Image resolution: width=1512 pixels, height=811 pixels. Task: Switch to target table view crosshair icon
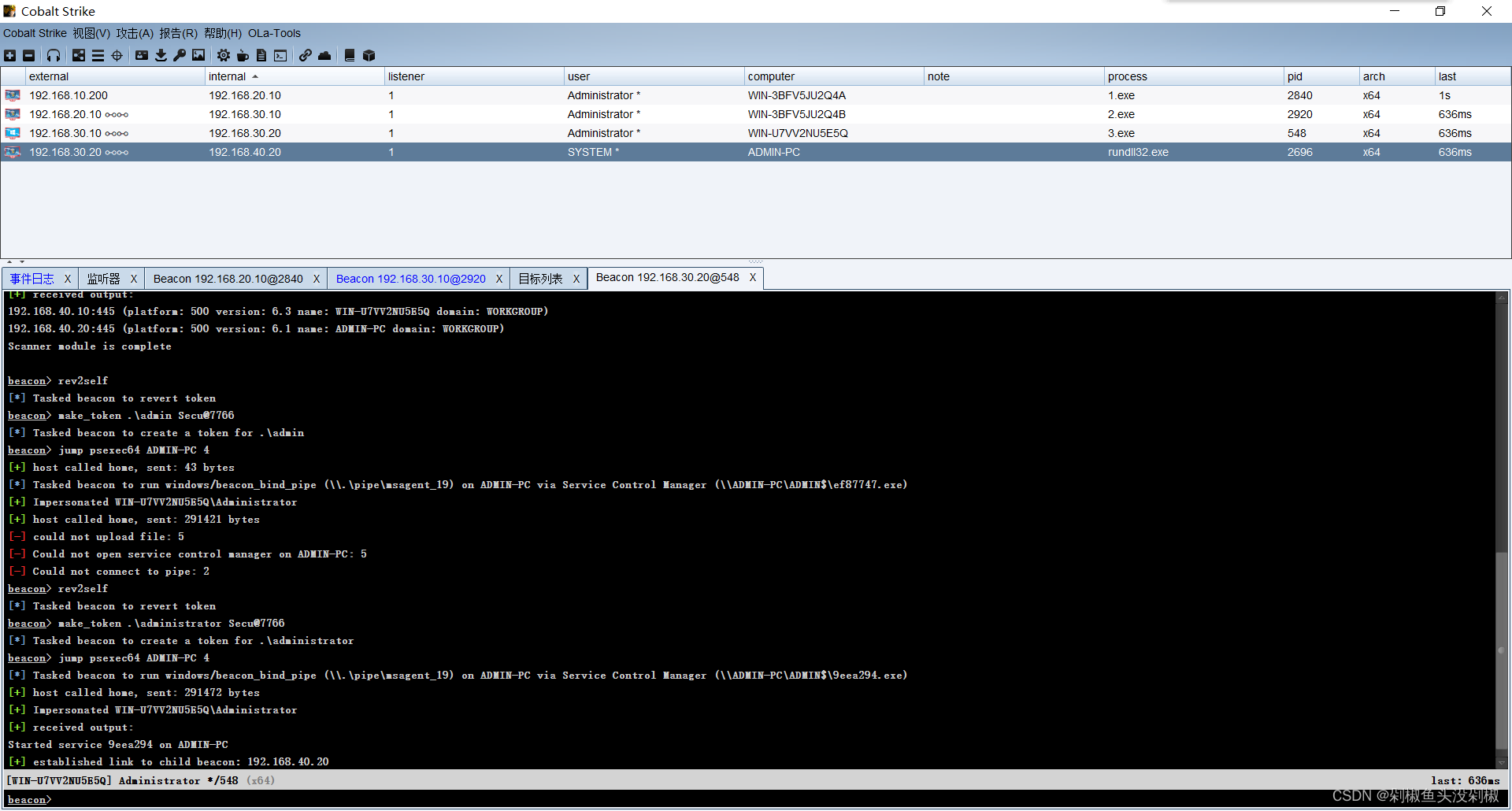click(x=117, y=55)
